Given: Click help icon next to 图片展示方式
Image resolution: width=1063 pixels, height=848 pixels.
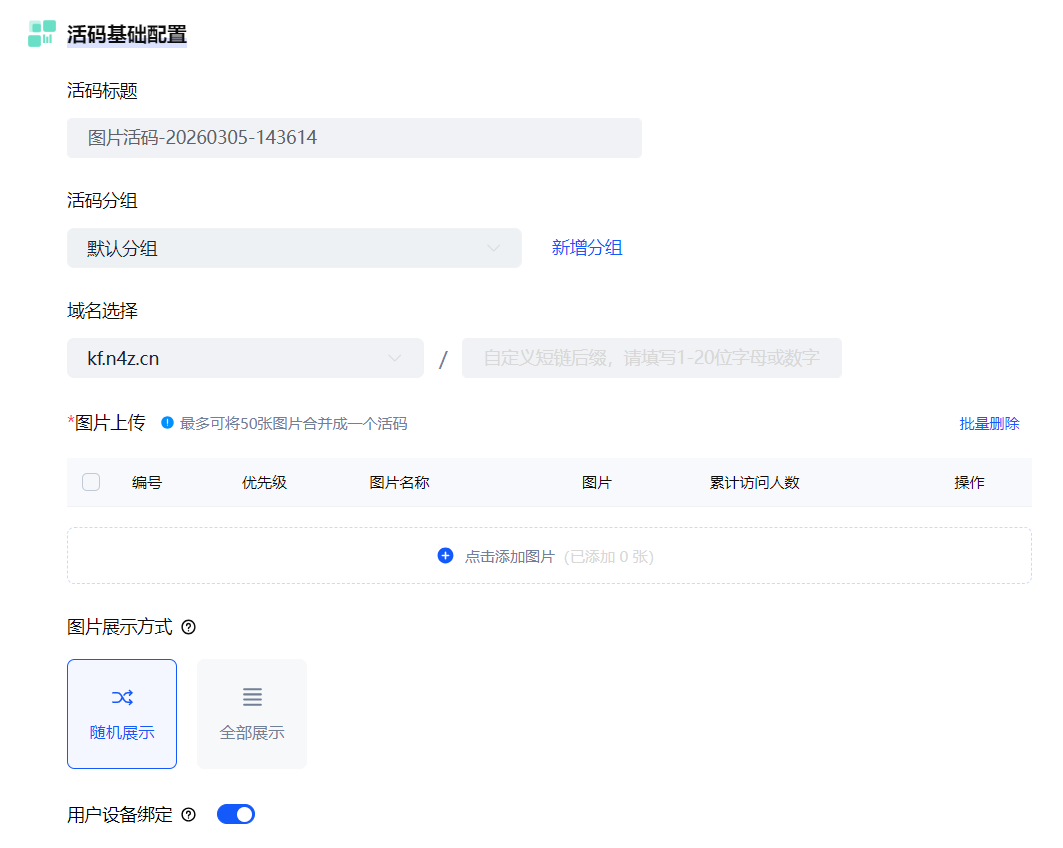Looking at the screenshot, I should [x=188, y=628].
